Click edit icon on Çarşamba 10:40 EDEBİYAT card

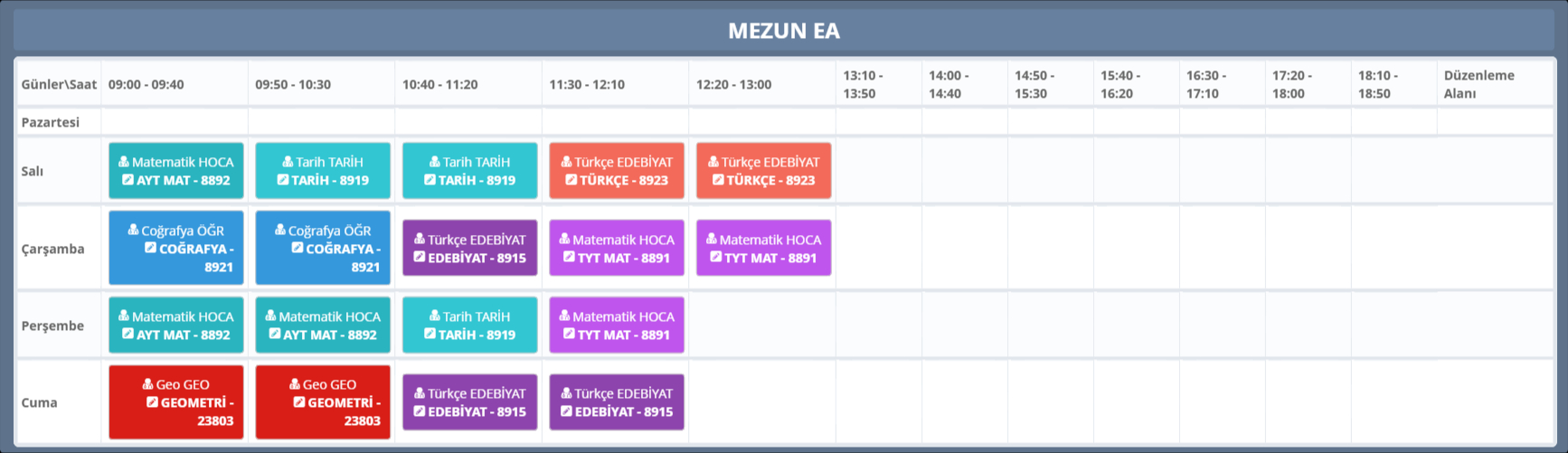click(x=419, y=258)
